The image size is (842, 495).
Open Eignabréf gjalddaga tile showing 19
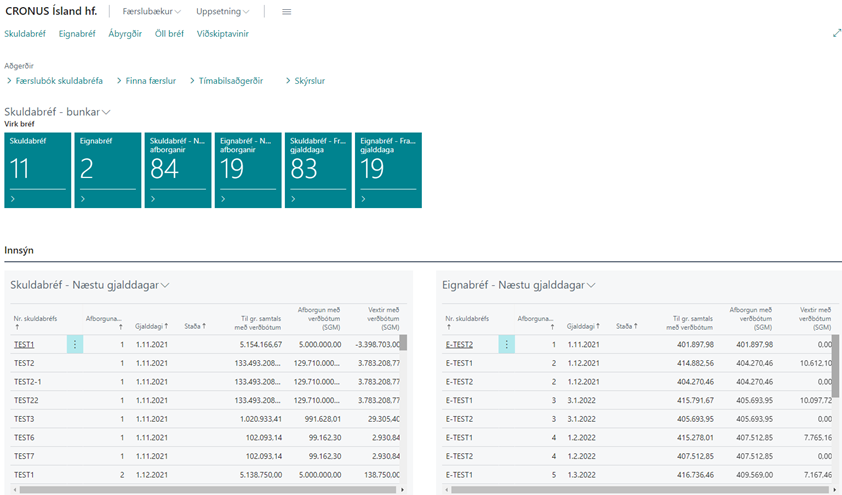388,170
